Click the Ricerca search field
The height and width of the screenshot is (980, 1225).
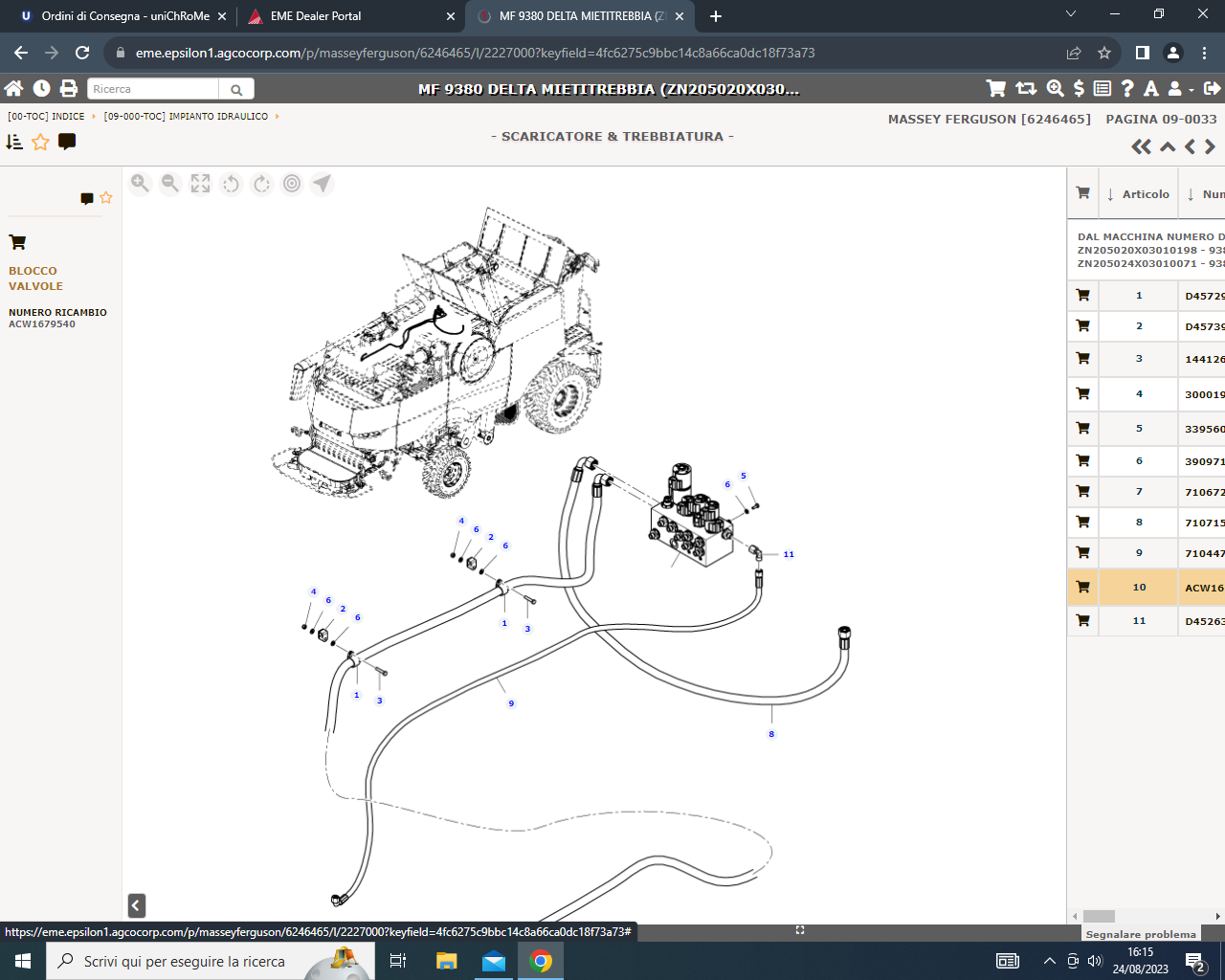point(153,89)
